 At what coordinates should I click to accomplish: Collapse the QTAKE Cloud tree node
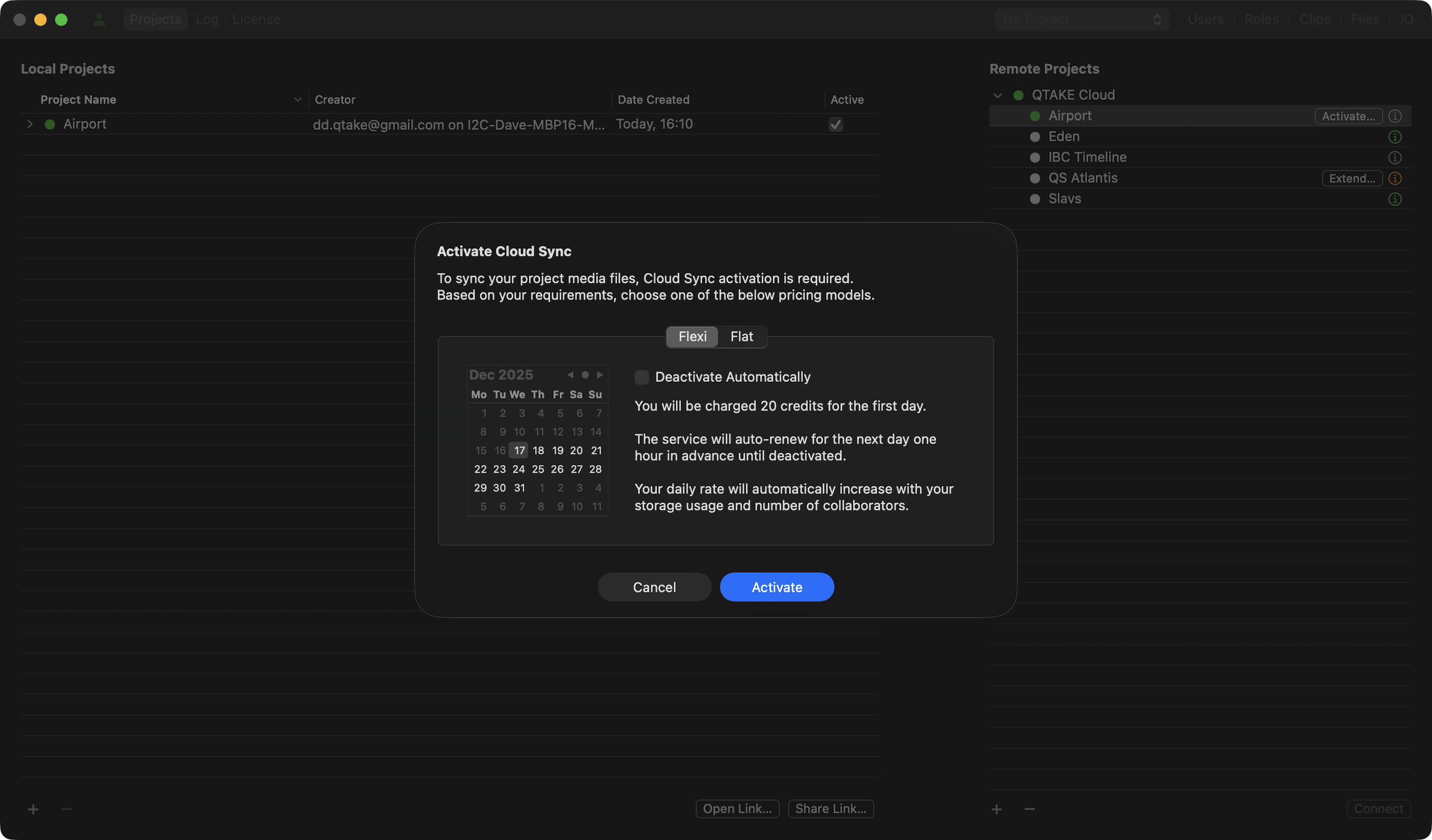pyautogui.click(x=997, y=96)
